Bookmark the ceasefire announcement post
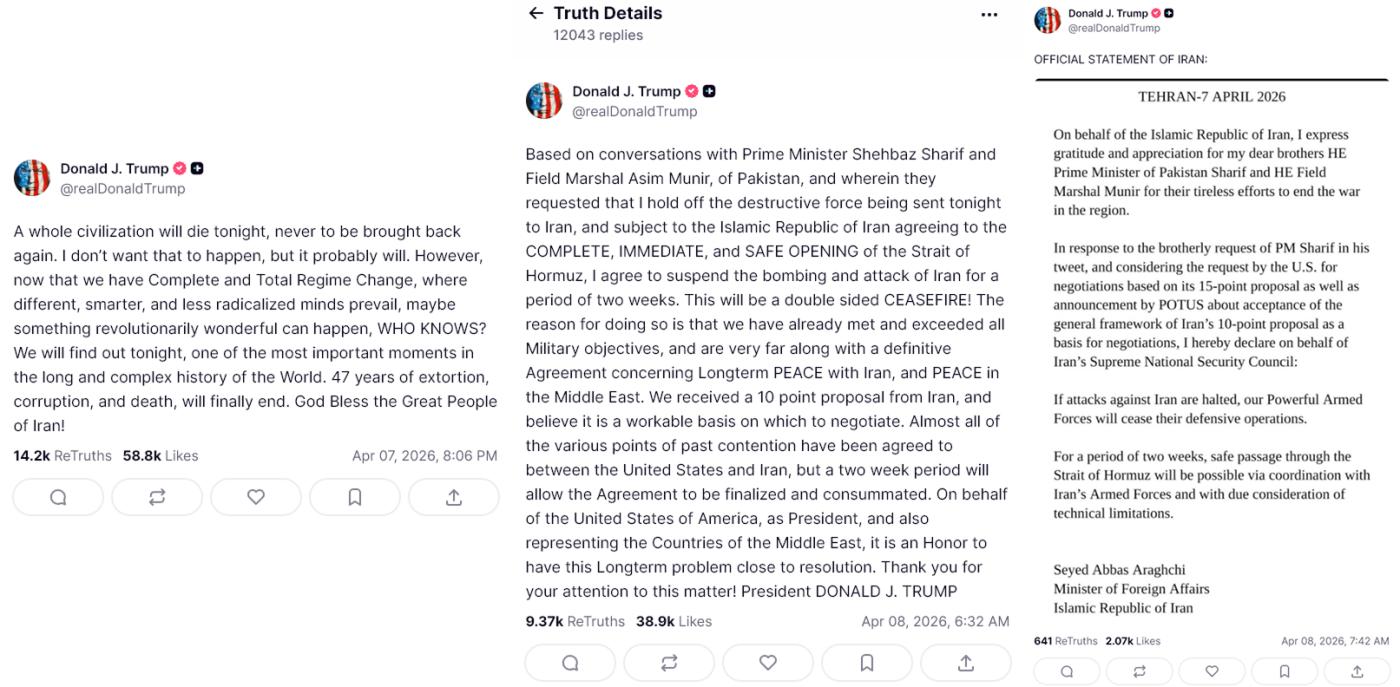Image resolution: width=1400 pixels, height=687 pixels. 867,662
